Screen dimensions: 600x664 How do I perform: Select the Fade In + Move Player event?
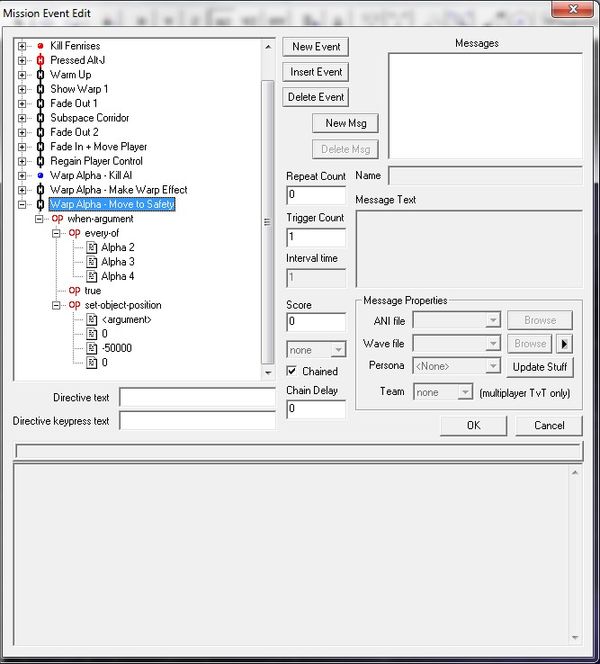coord(98,147)
